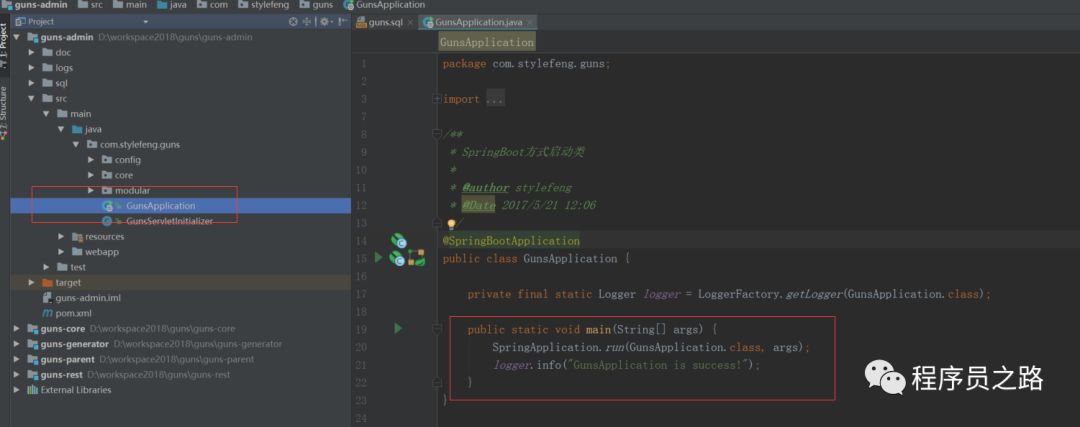The image size is (1080, 427).
Task: Open the 1: Project tool window tab
Action: [3, 46]
